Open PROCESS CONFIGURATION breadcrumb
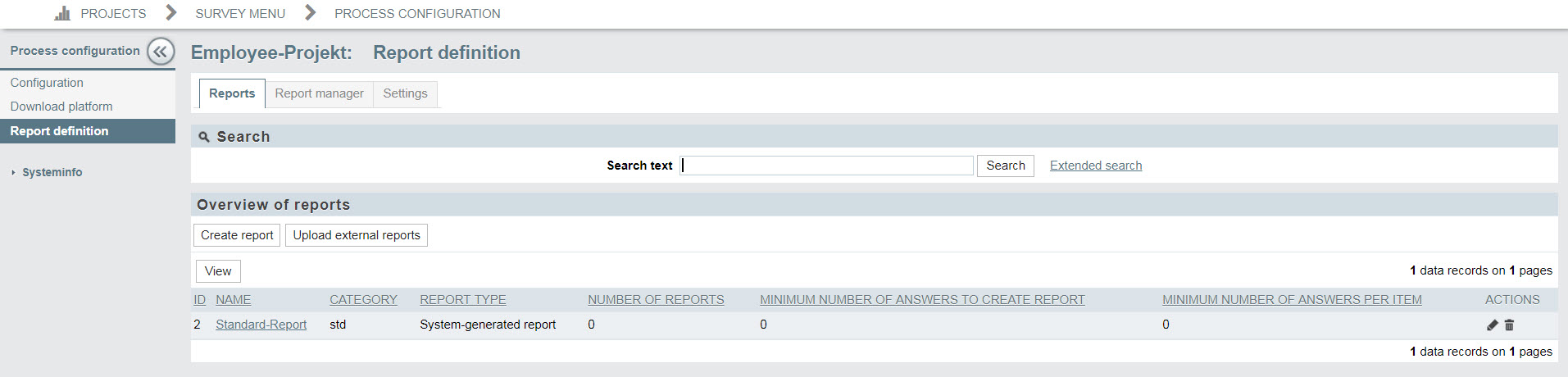1568x377 pixels. point(417,13)
